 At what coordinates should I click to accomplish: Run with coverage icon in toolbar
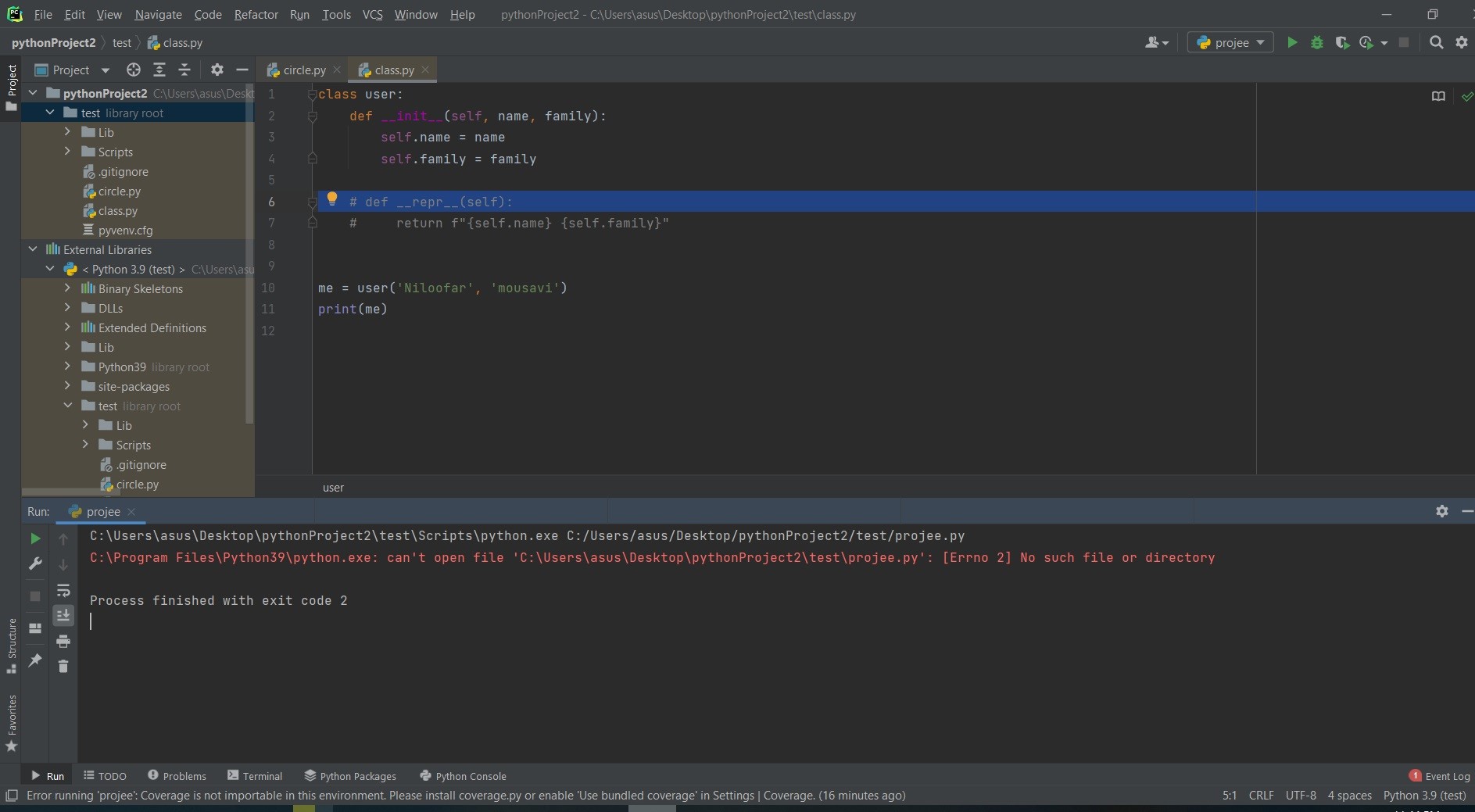1342,43
